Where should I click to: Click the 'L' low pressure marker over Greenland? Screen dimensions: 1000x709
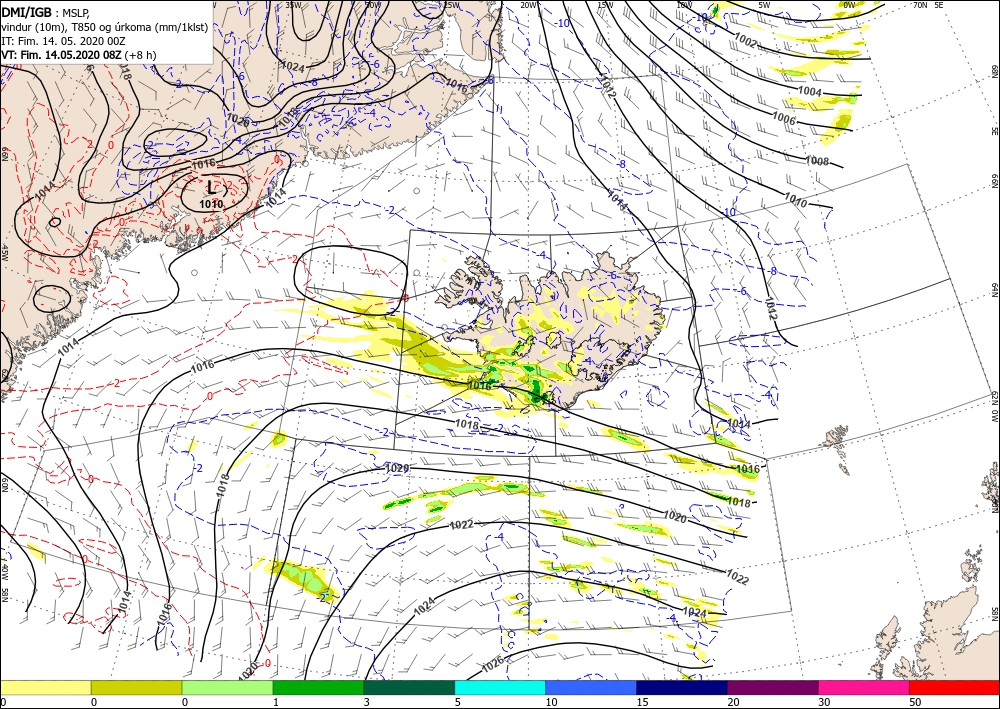click(x=212, y=188)
